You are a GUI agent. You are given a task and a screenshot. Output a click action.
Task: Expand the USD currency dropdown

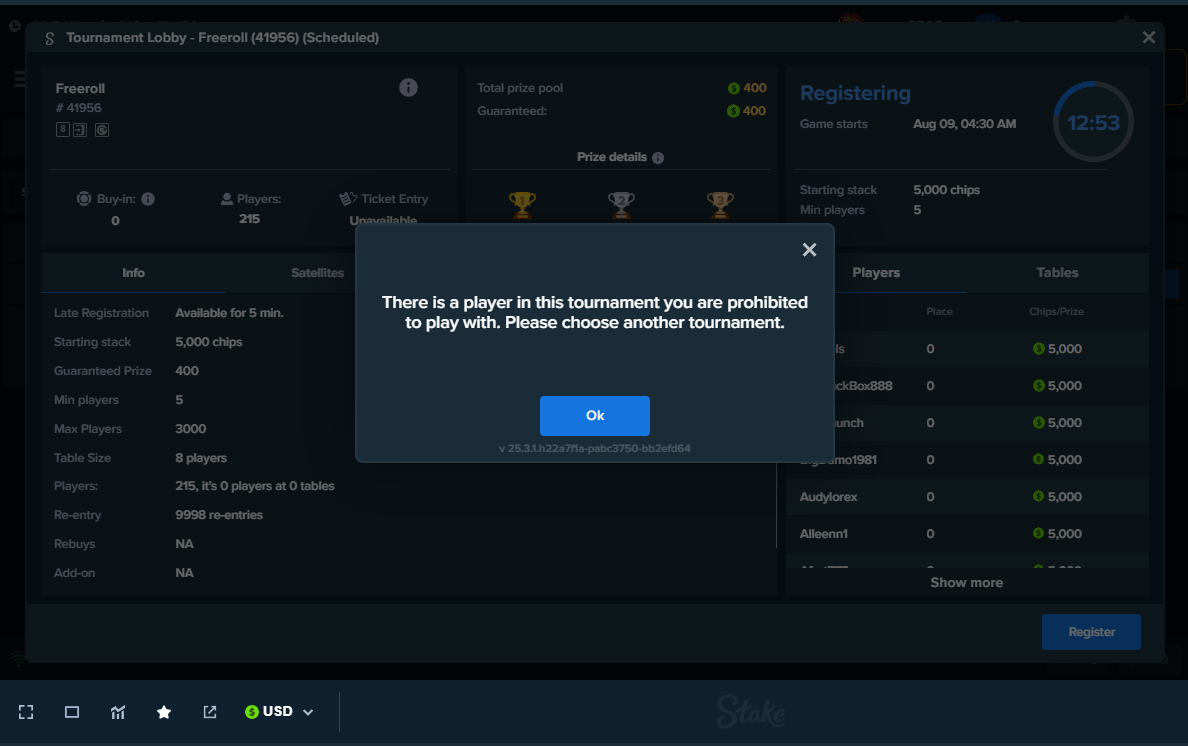coord(279,712)
